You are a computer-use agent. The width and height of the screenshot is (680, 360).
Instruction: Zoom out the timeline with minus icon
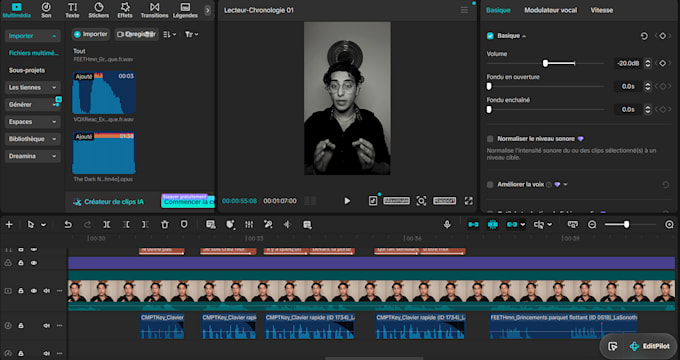click(592, 224)
